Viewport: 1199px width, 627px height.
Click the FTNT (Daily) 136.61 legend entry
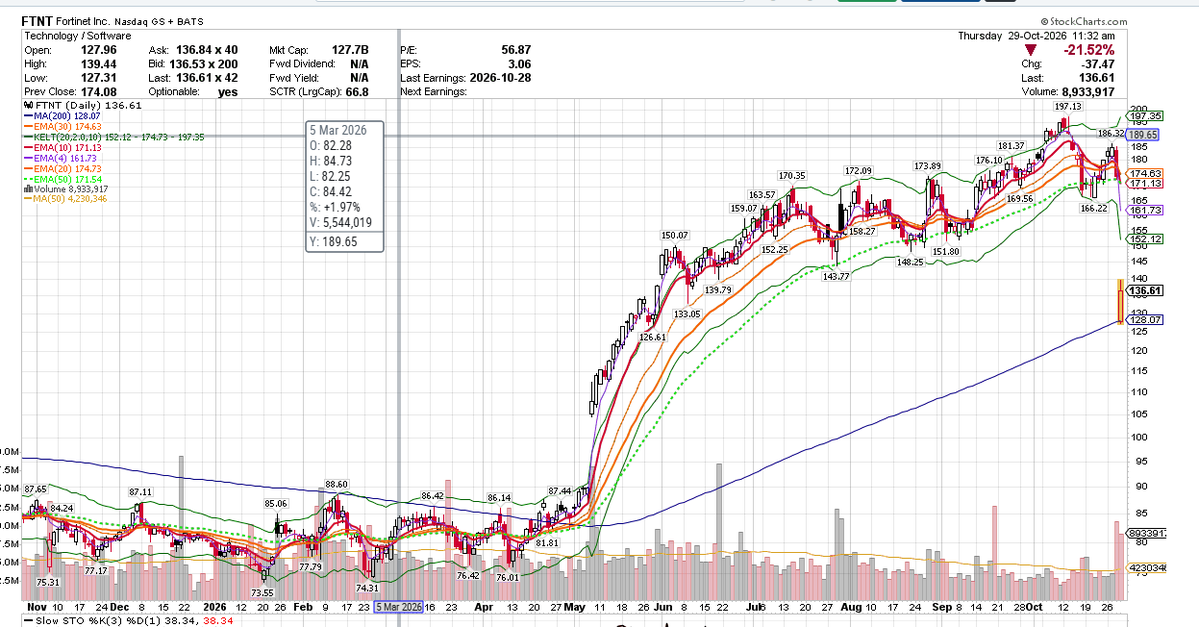tap(83, 106)
